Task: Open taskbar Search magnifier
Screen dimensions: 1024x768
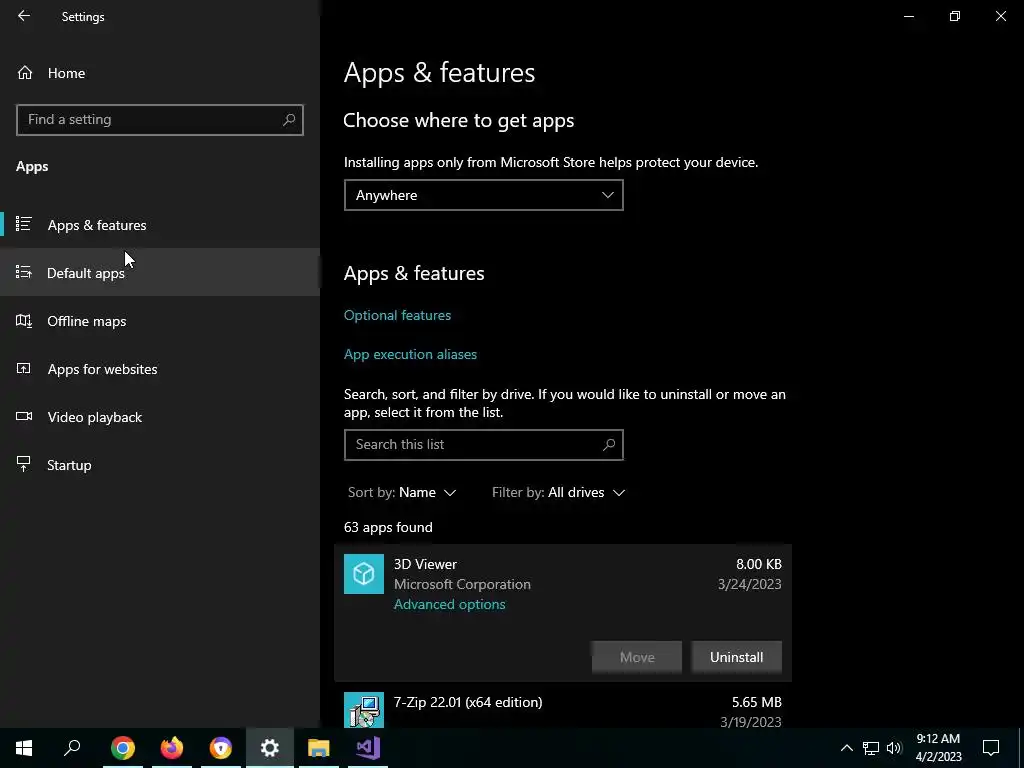Action: (x=72, y=748)
